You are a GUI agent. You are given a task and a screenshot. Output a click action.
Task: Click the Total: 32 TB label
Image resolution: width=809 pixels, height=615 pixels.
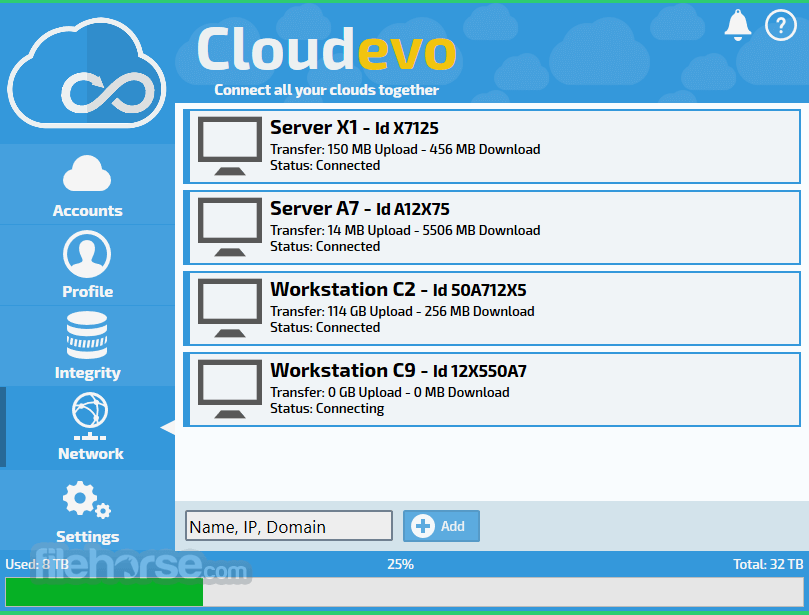tap(768, 564)
